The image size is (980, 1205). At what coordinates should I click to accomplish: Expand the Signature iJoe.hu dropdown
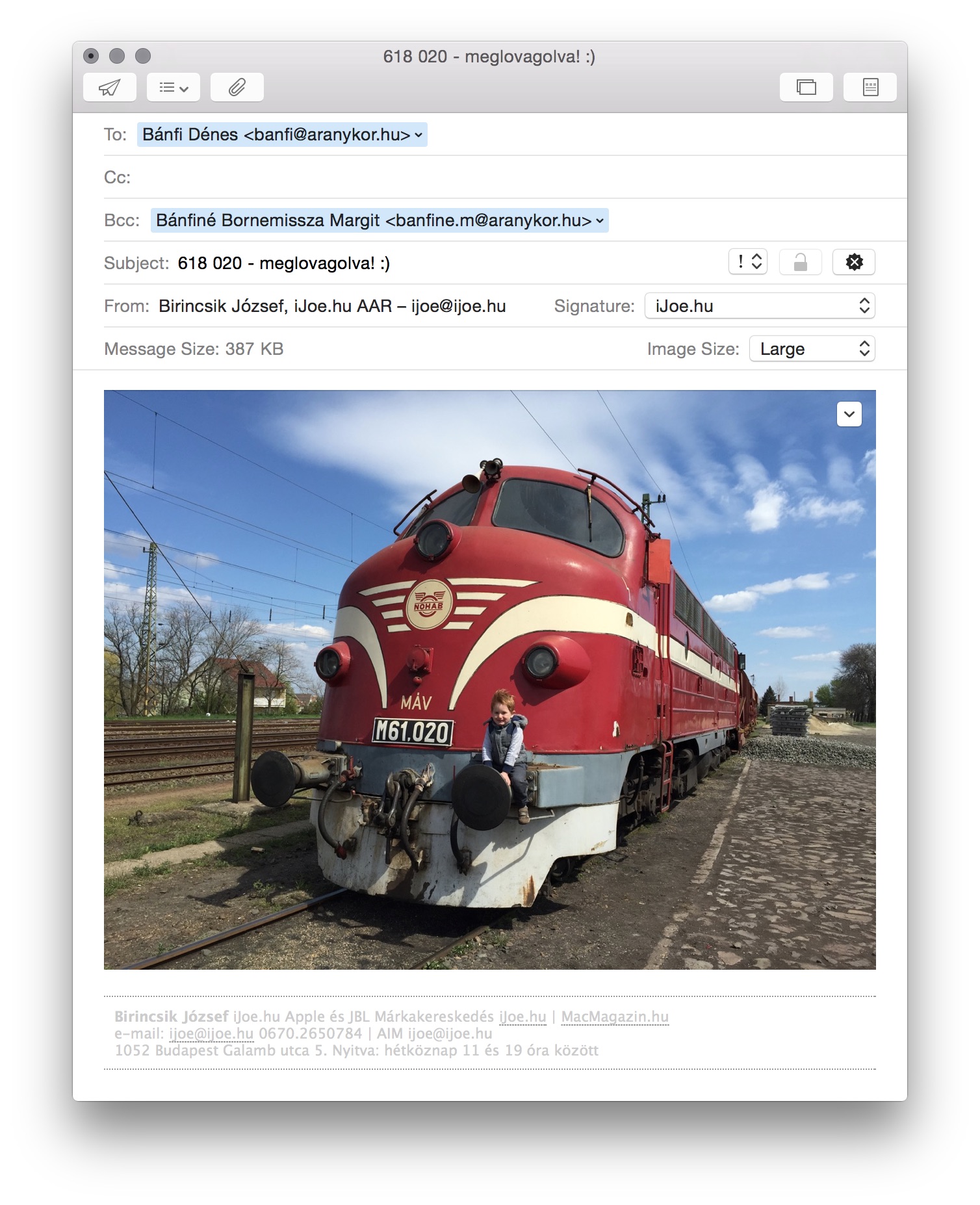click(760, 306)
